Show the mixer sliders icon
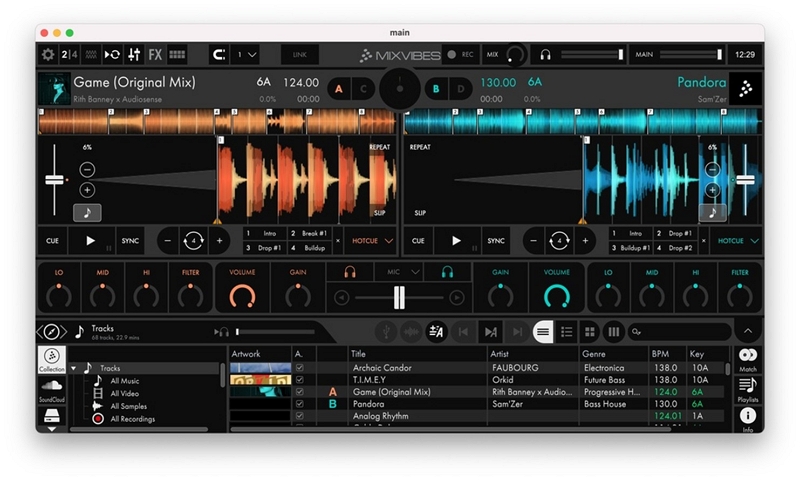 (134, 55)
